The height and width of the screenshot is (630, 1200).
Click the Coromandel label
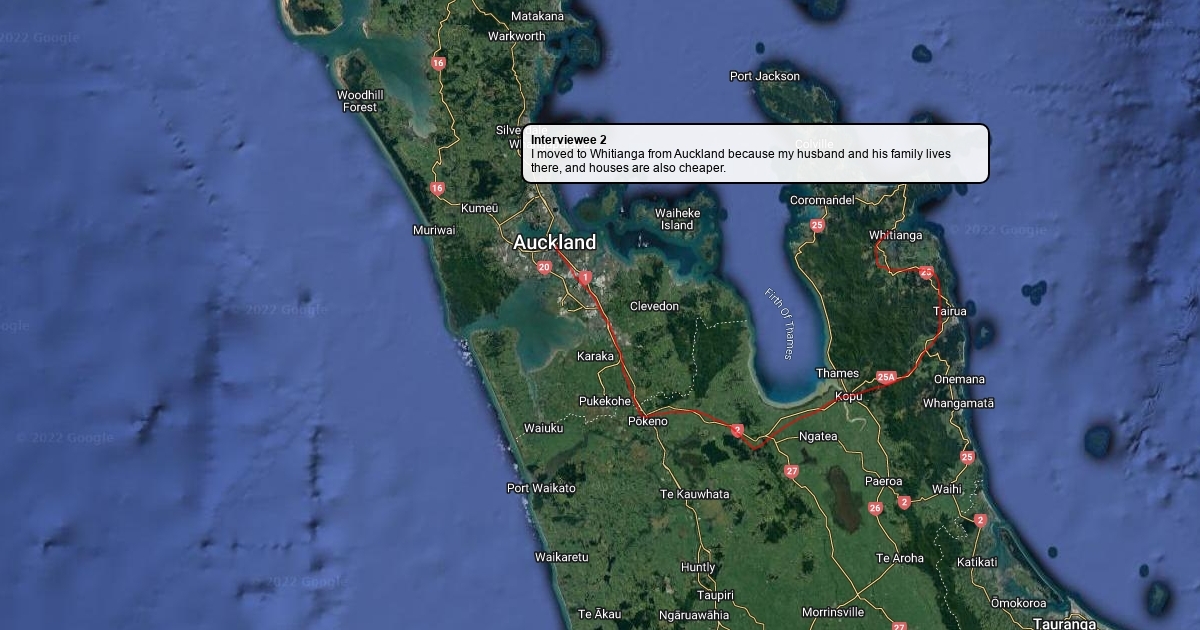pyautogui.click(x=822, y=200)
